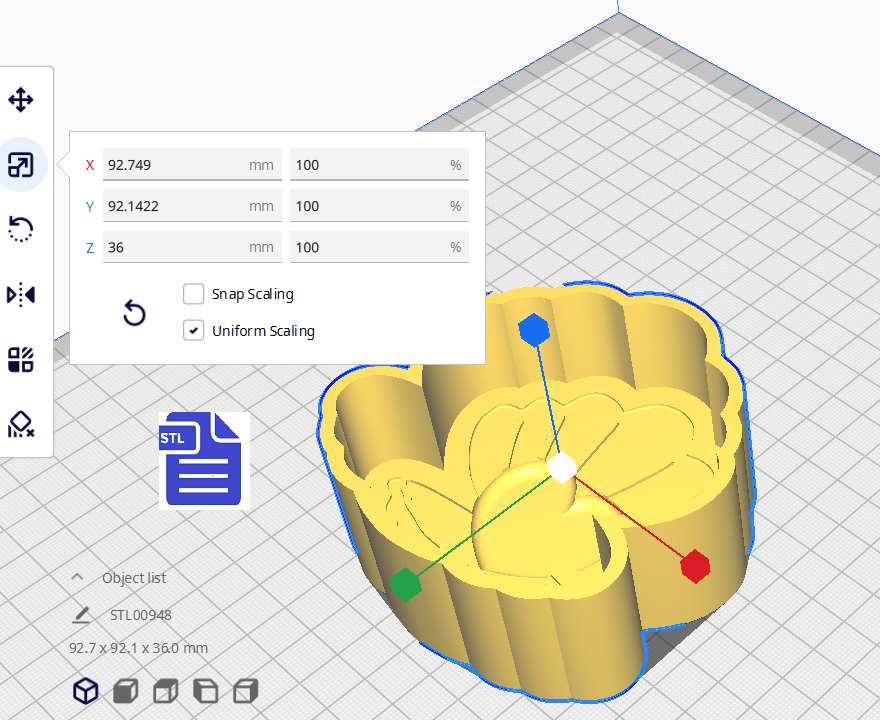Click the blue Z-axis scale handle

[534, 329]
